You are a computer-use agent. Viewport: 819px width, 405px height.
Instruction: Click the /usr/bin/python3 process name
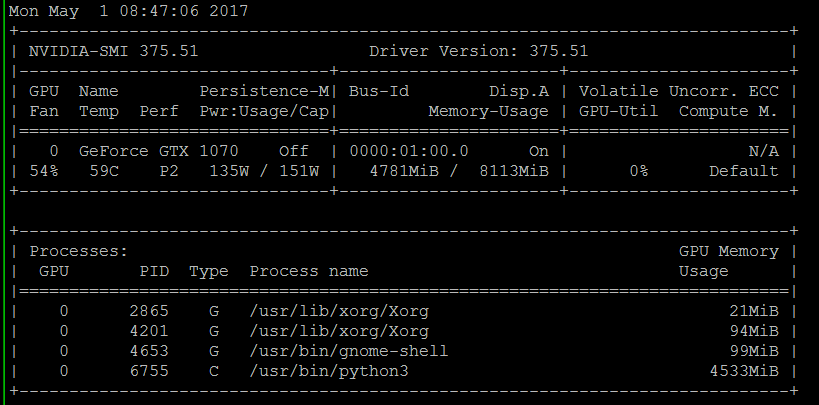click(329, 371)
